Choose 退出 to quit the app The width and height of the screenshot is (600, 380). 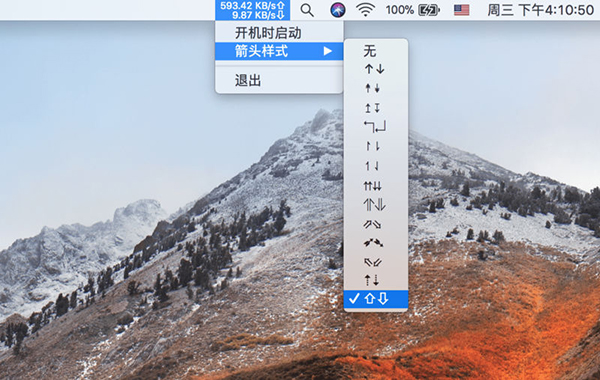pos(279,80)
